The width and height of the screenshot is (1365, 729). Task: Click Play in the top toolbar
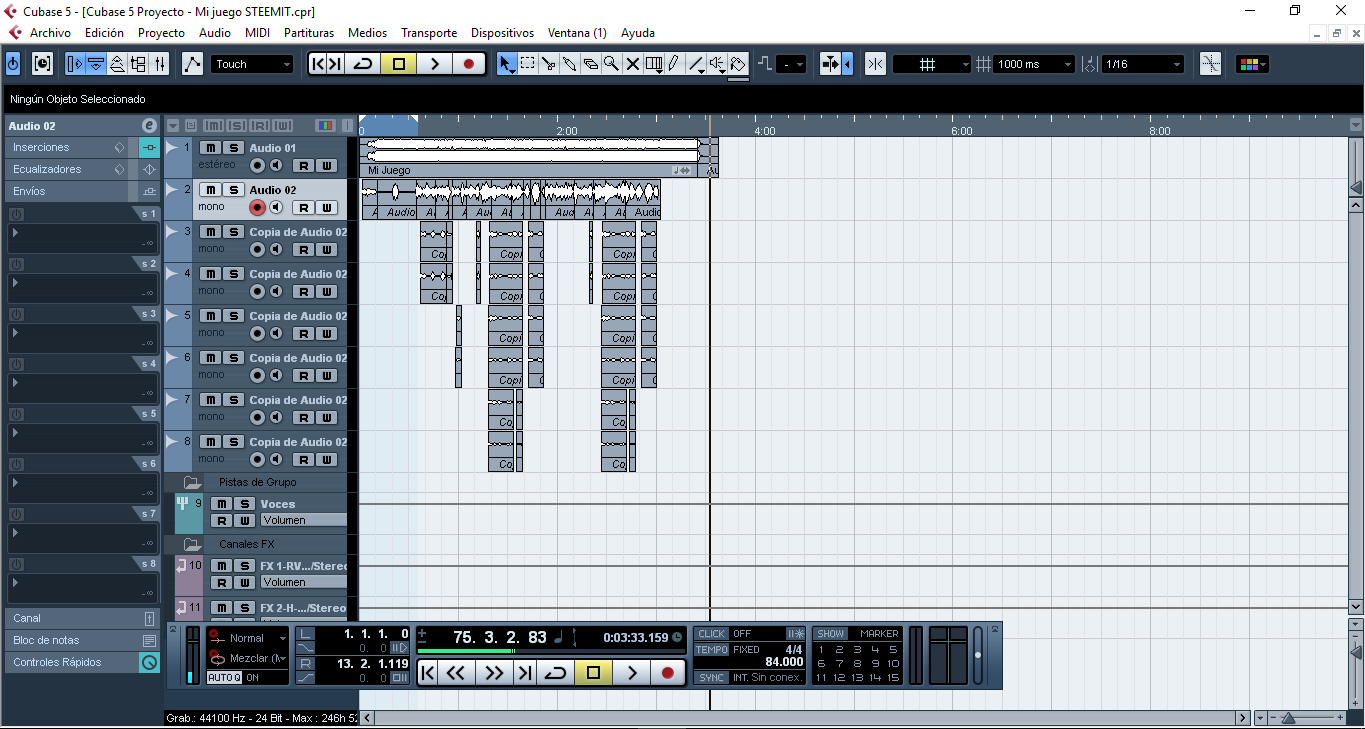[434, 64]
